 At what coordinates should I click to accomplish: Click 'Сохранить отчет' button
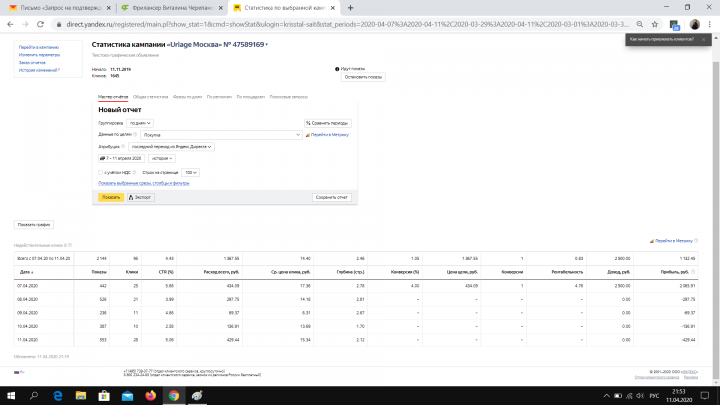tap(332, 197)
